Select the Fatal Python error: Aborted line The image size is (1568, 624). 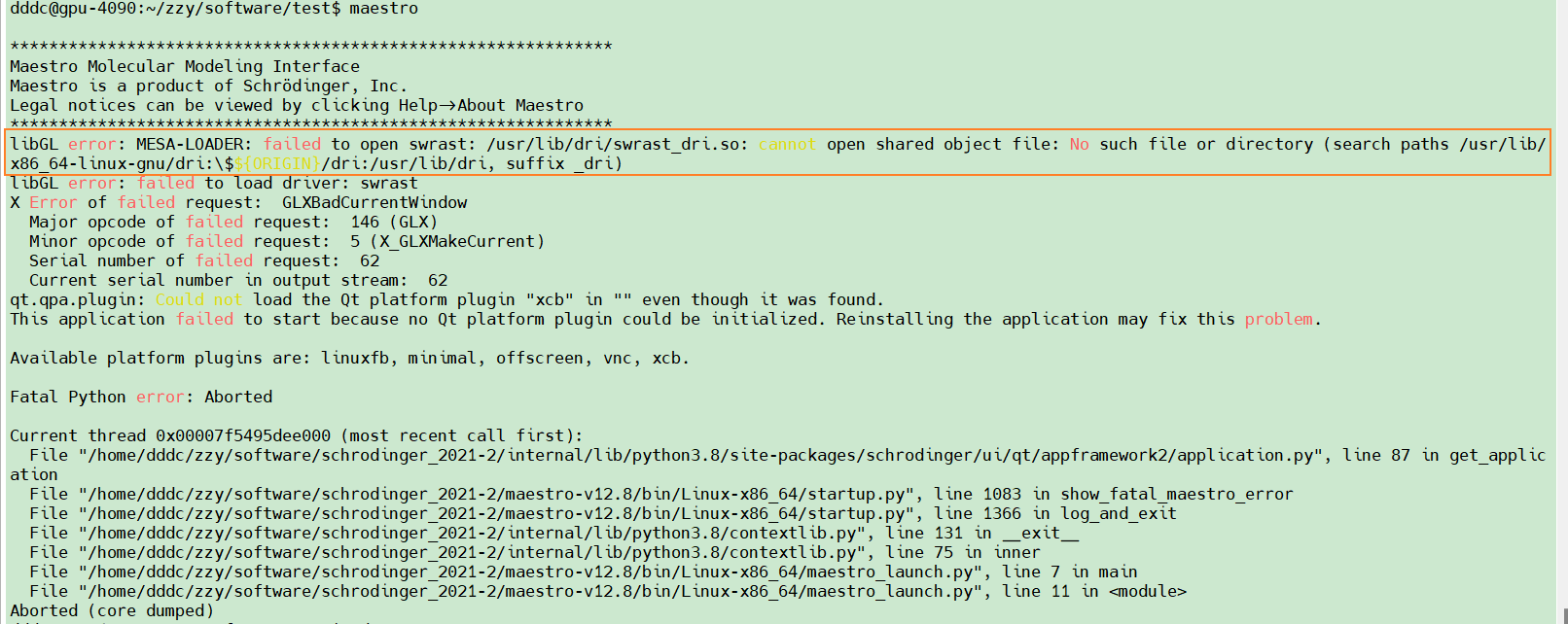[x=141, y=397]
